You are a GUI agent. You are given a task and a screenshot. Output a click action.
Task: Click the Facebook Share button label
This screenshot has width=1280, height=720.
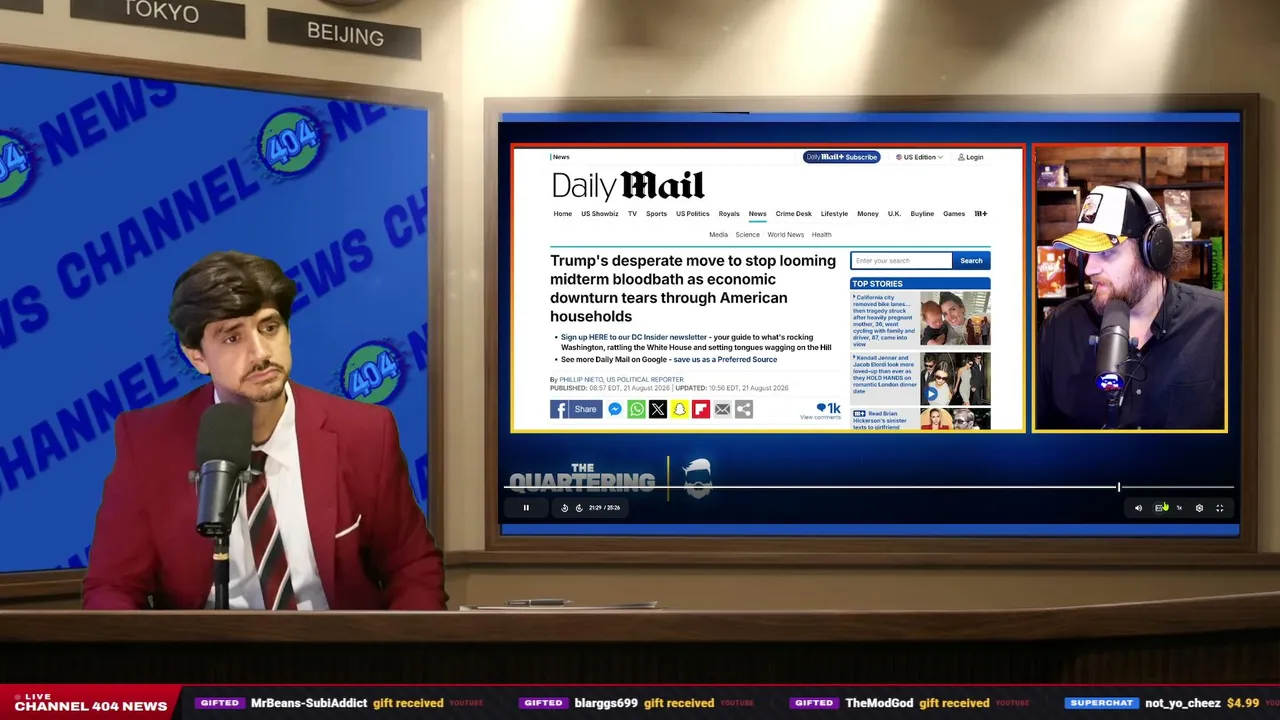(x=585, y=409)
